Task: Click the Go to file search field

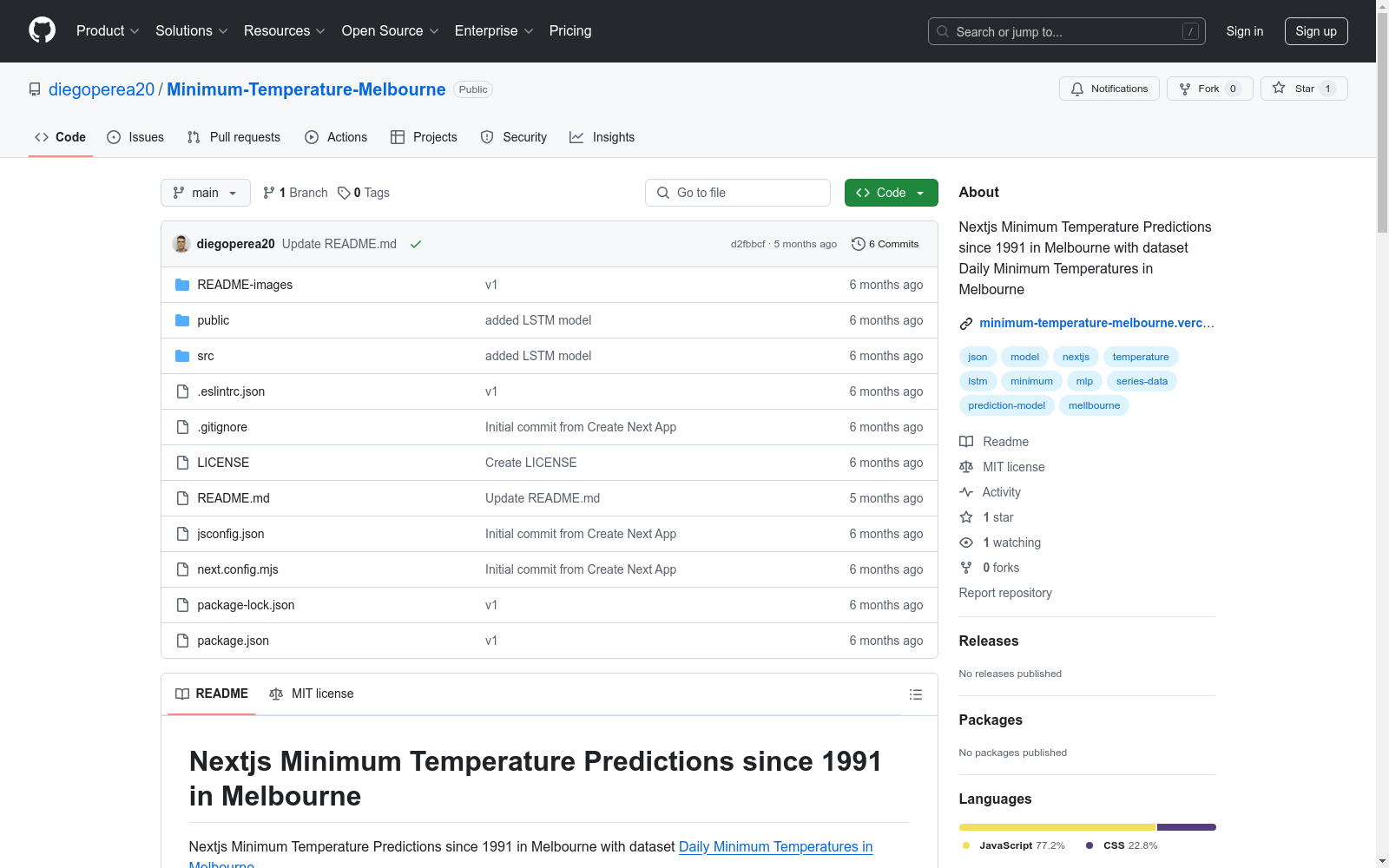Action: pyautogui.click(x=738, y=193)
